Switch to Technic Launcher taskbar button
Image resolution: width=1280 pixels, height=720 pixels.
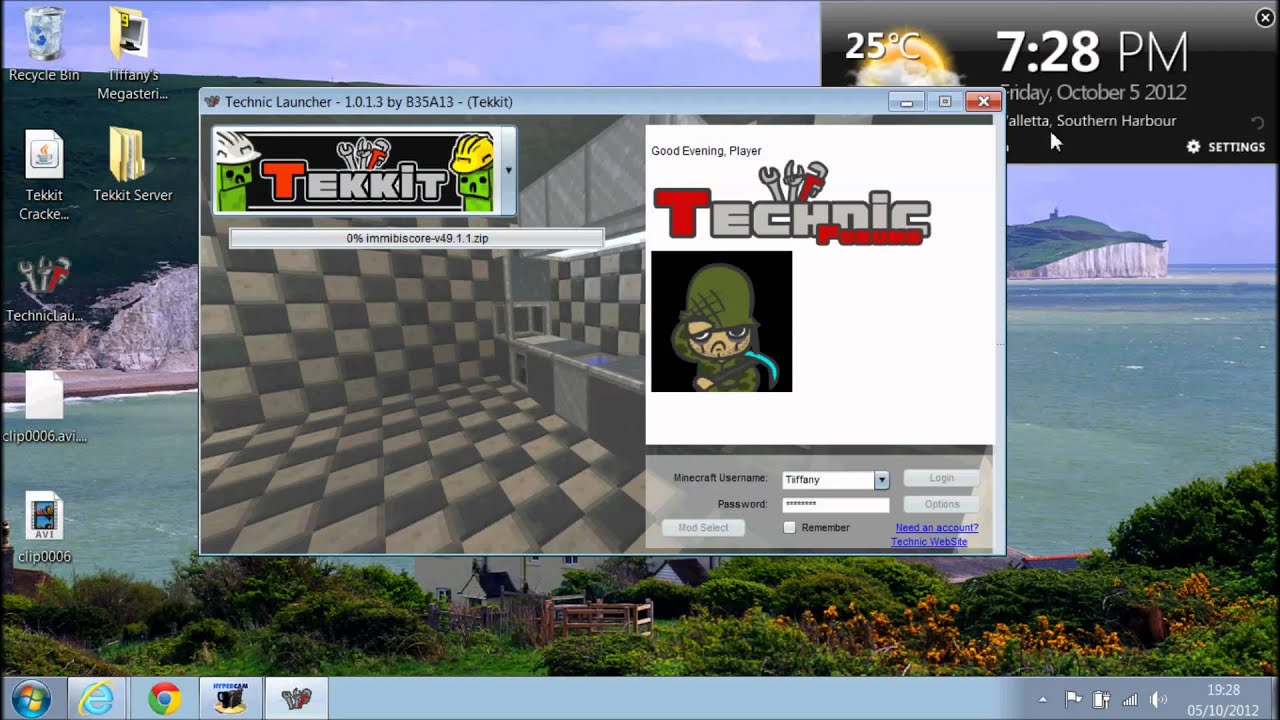[x=297, y=698]
